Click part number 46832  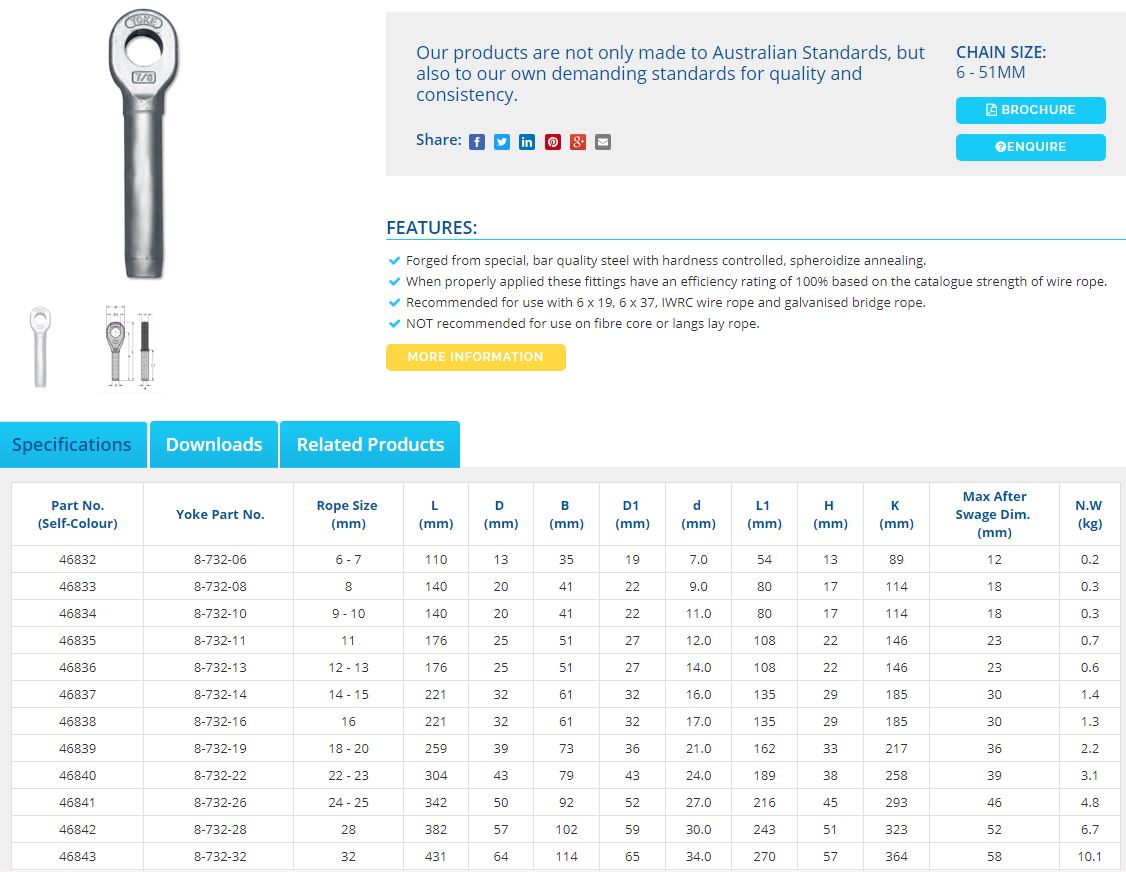[x=78, y=560]
